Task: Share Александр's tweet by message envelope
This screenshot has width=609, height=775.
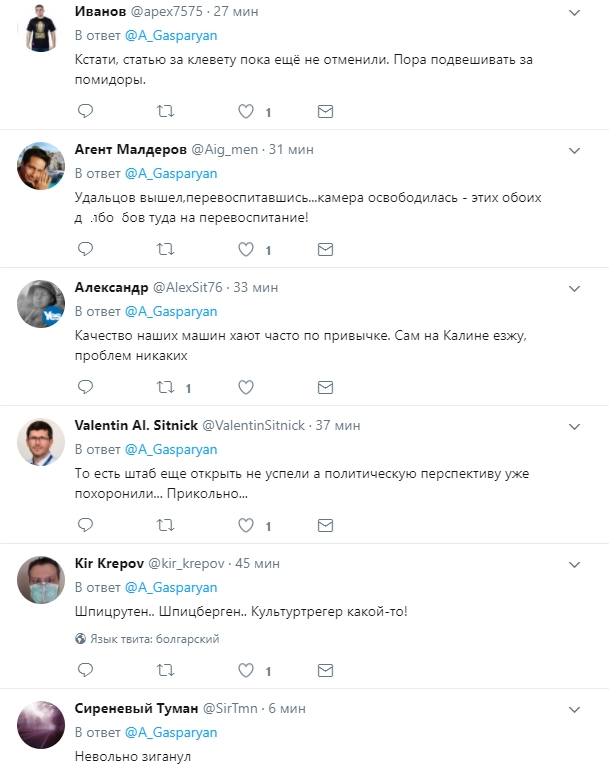Action: pos(325,386)
